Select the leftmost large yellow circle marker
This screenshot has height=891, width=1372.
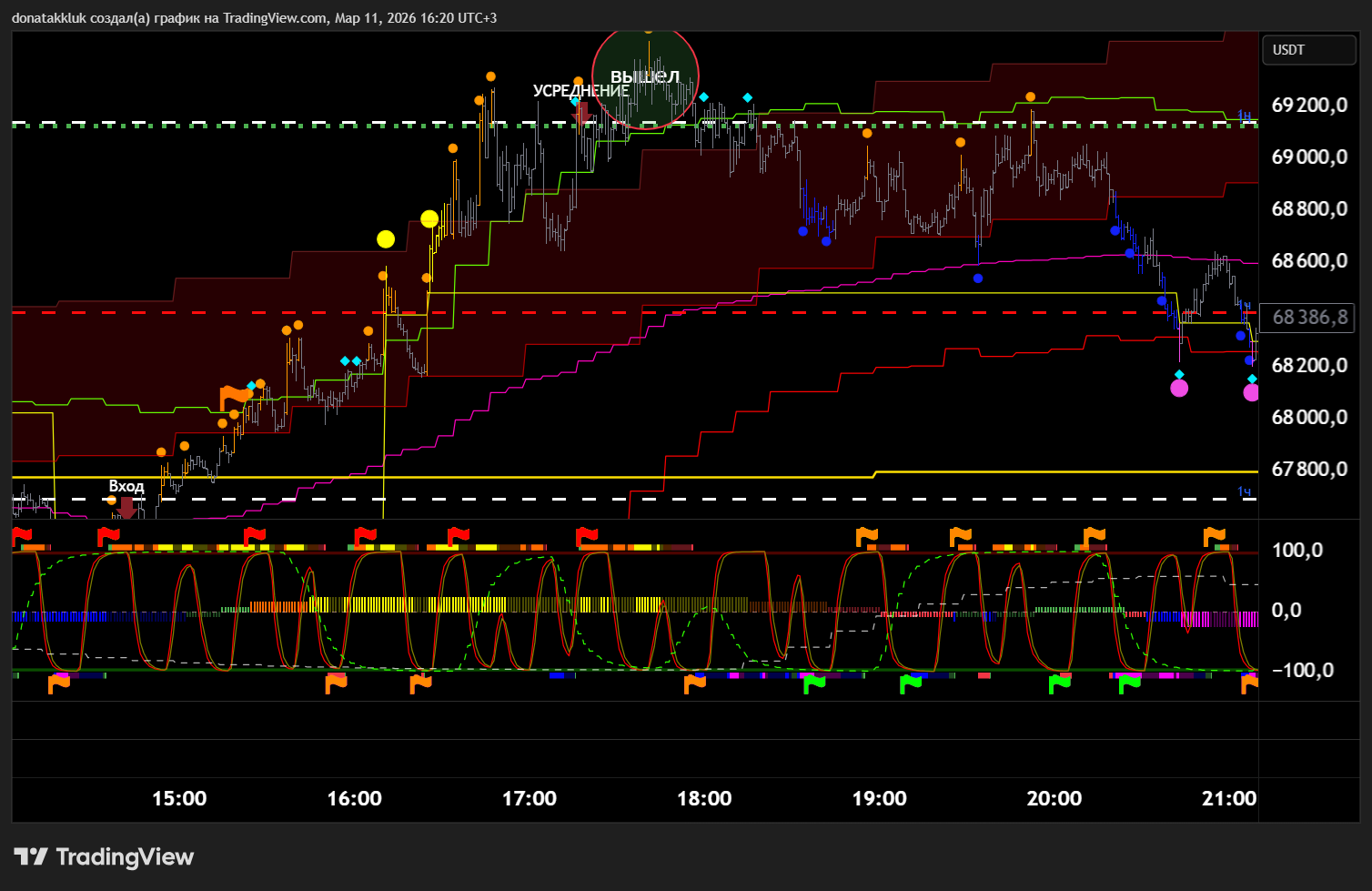point(386,239)
